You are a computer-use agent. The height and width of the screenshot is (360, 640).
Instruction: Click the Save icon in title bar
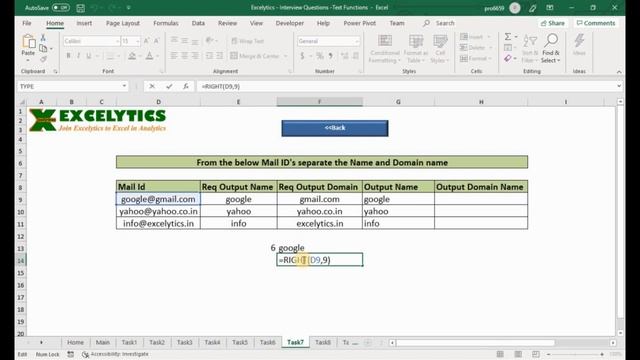pyautogui.click(x=81, y=8)
